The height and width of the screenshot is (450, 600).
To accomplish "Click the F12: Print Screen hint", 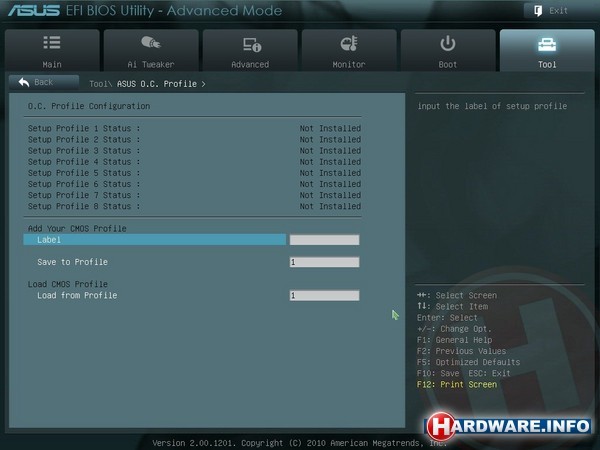I will click(457, 384).
